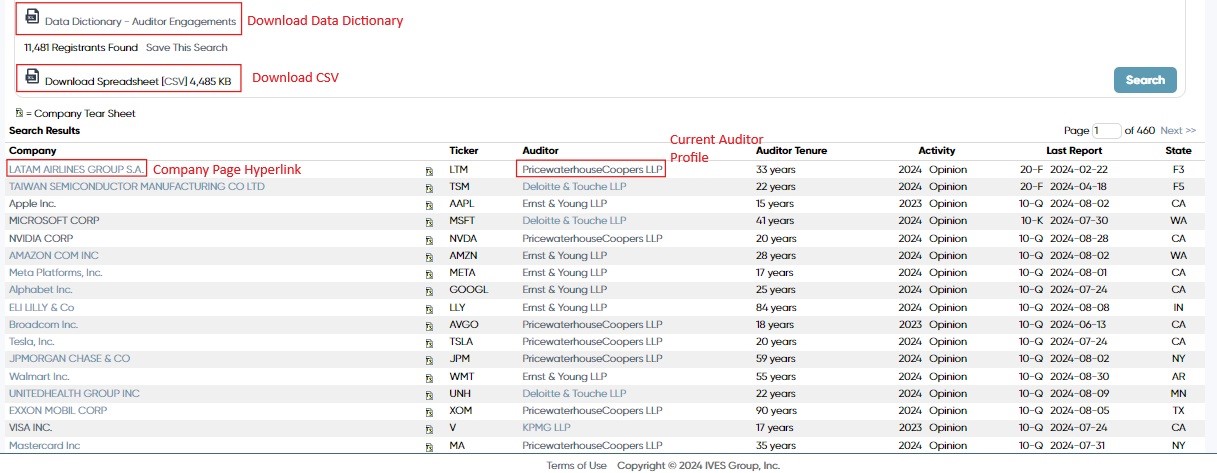
Task: Open LATAM Airlines tear sheet icon
Action: click(428, 170)
